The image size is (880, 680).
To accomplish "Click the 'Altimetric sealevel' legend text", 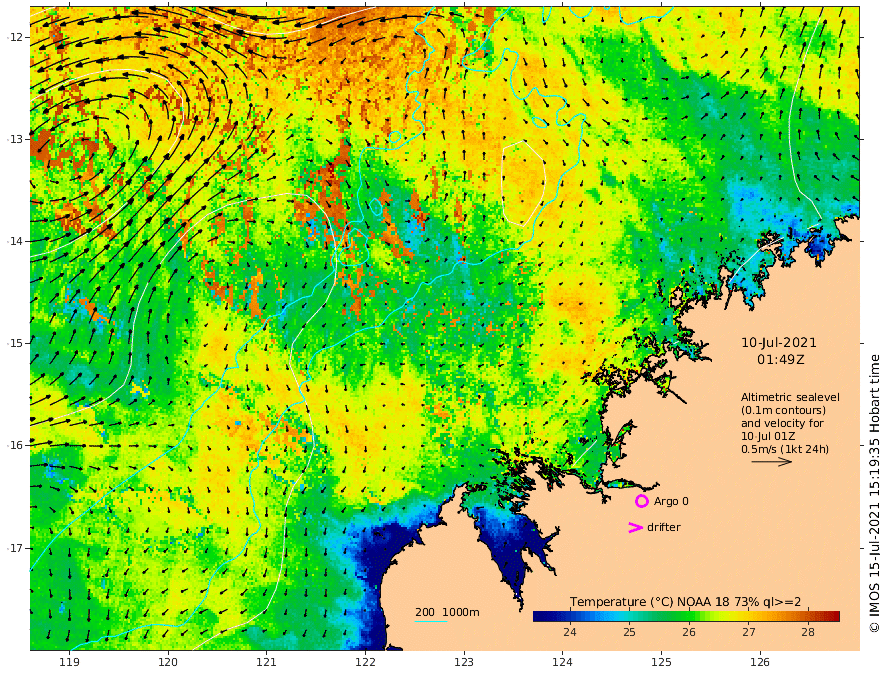I will coord(790,397).
